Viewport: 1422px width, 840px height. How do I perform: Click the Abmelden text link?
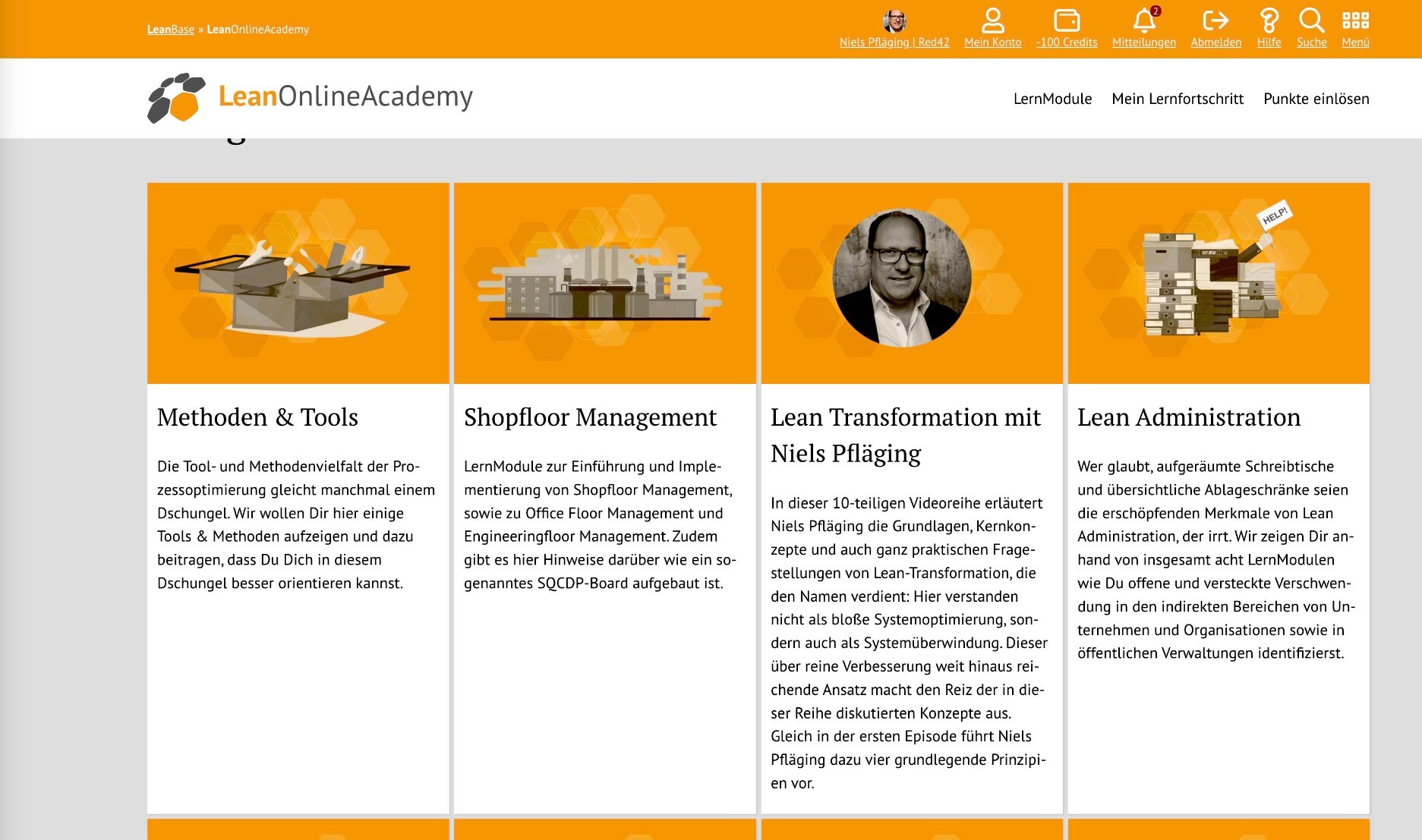[1215, 42]
